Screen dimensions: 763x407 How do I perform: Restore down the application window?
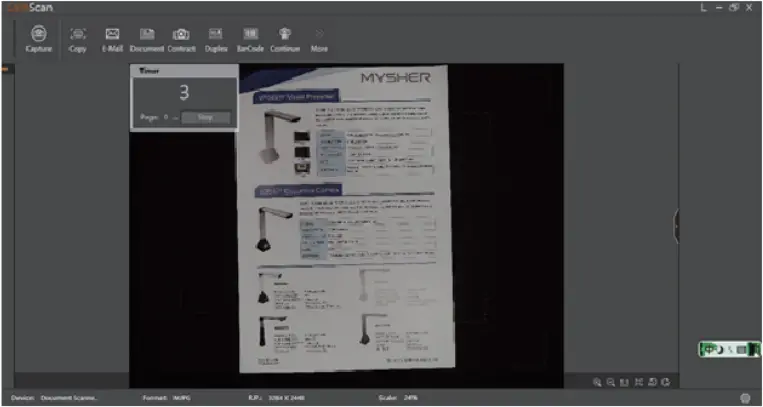click(x=734, y=8)
